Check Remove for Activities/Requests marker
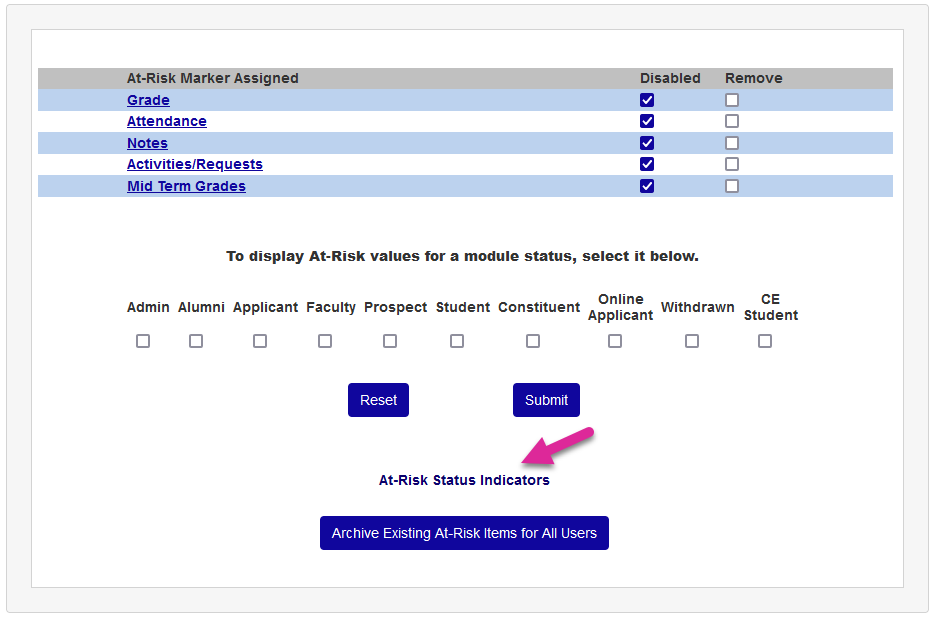The width and height of the screenshot is (936, 618). pyautogui.click(x=732, y=164)
